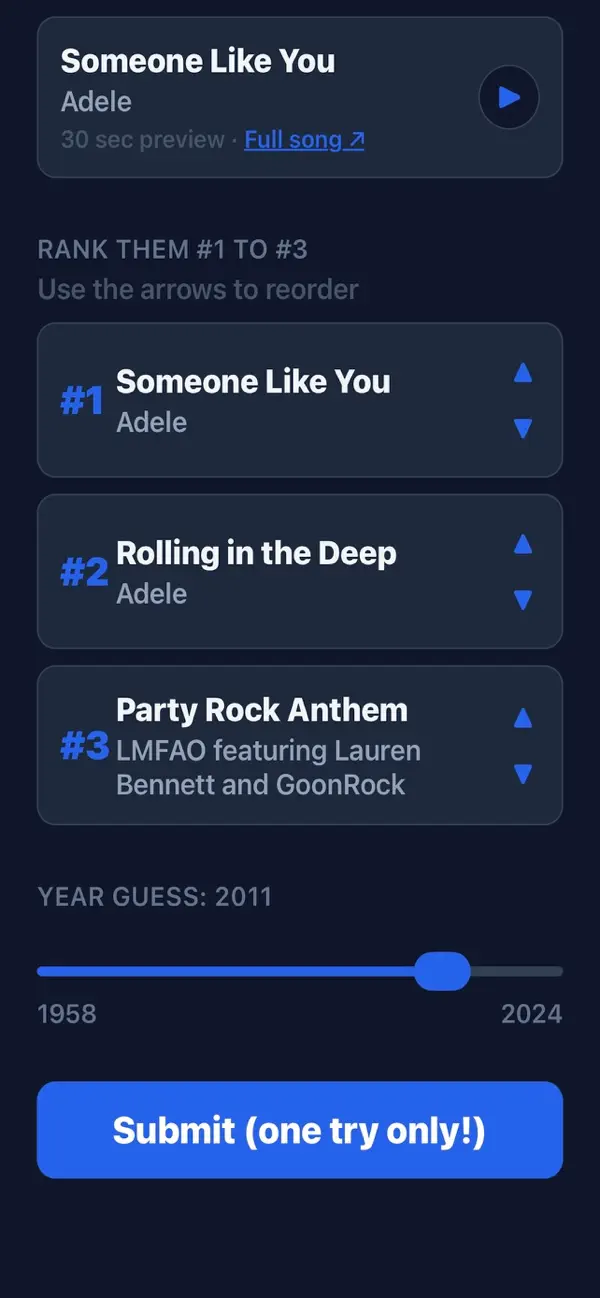Move Party Rock Anthem up one rank
This screenshot has height=1298, width=600.
pyautogui.click(x=522, y=718)
